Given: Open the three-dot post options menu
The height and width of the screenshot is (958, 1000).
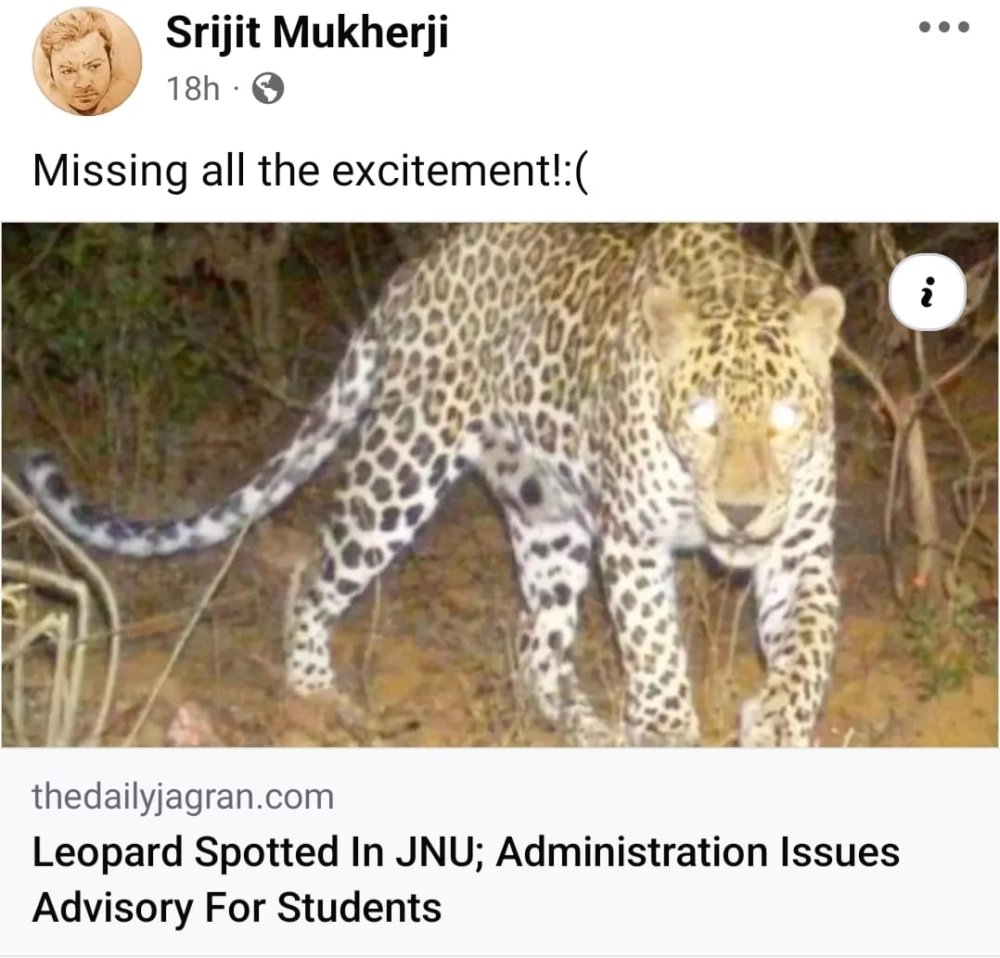Looking at the screenshot, I should point(944,28).
